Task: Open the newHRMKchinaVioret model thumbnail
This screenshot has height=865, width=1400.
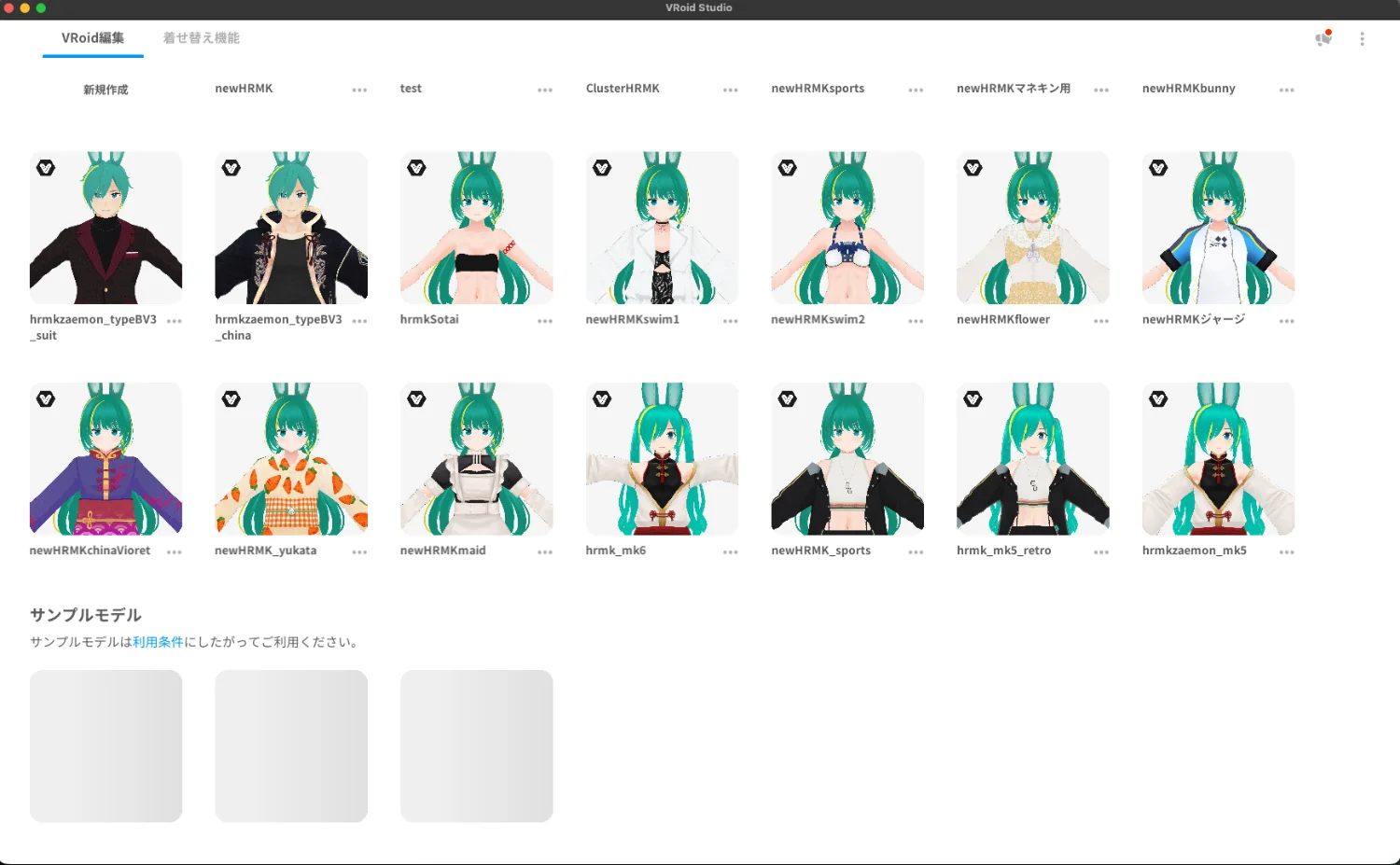Action: [105, 458]
